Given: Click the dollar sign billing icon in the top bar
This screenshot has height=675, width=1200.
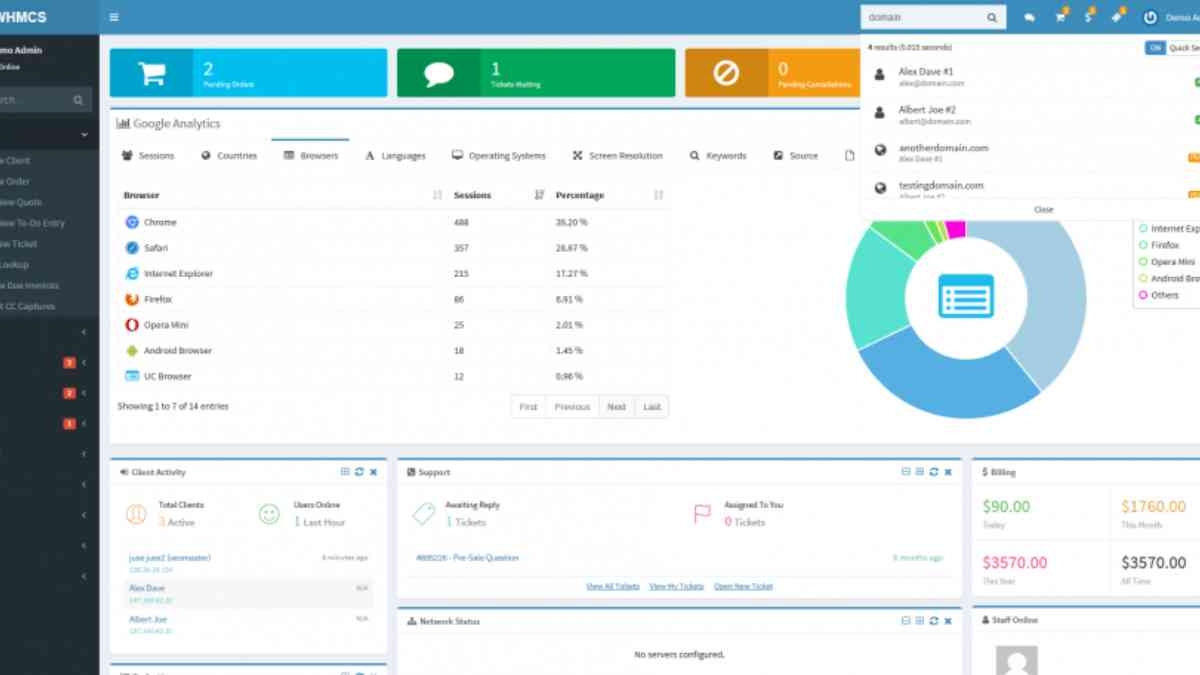Looking at the screenshot, I should tap(1088, 18).
